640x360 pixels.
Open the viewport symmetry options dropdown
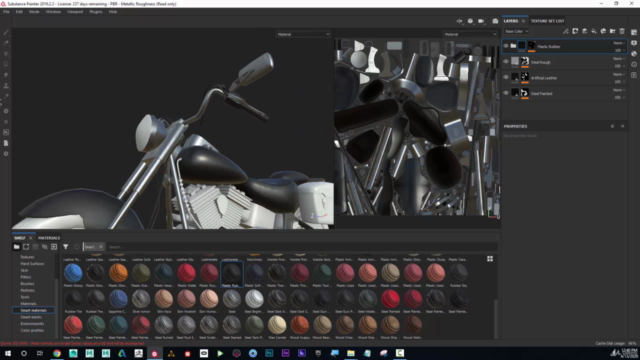tap(460, 21)
